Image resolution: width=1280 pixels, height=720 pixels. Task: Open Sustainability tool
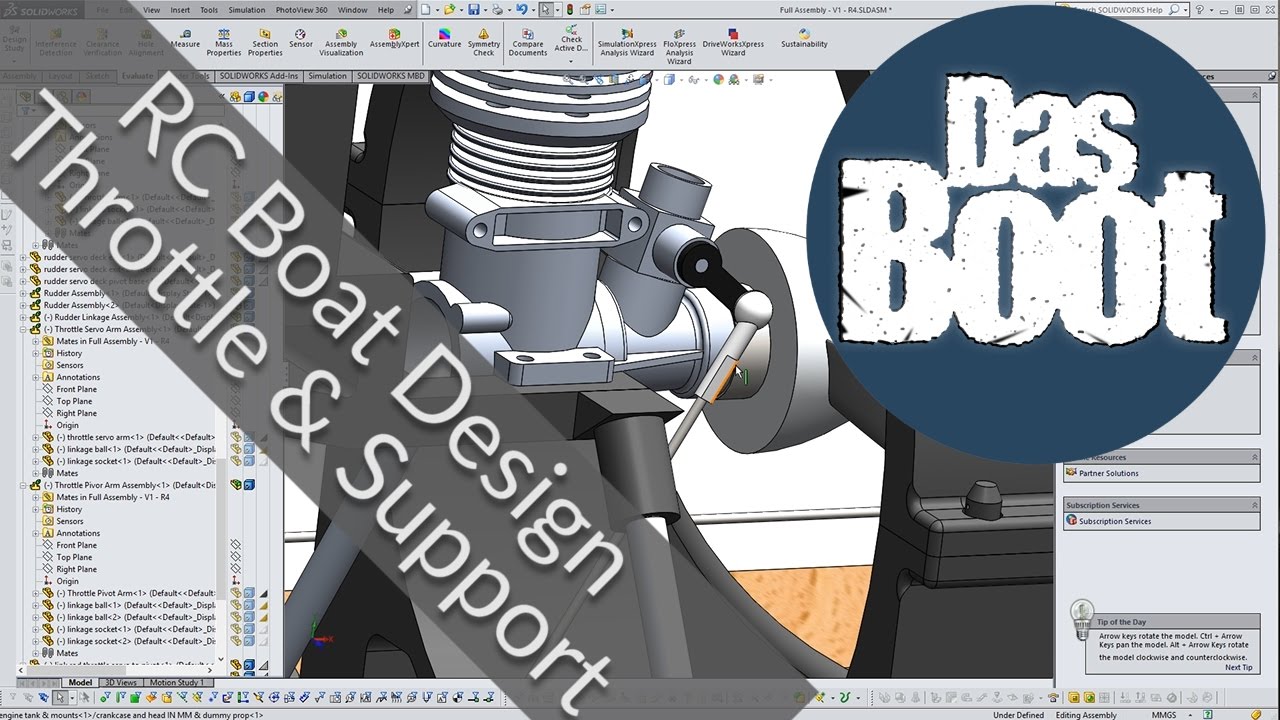pyautogui.click(x=804, y=39)
